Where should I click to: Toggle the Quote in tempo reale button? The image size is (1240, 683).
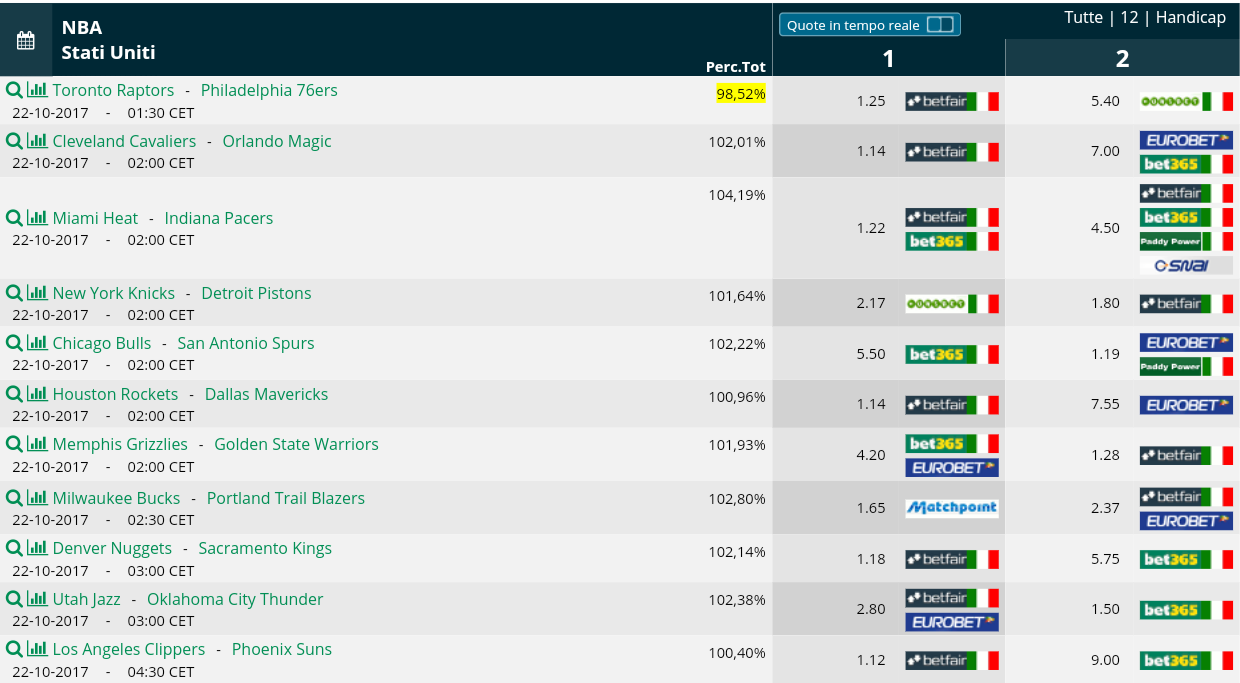pos(869,25)
